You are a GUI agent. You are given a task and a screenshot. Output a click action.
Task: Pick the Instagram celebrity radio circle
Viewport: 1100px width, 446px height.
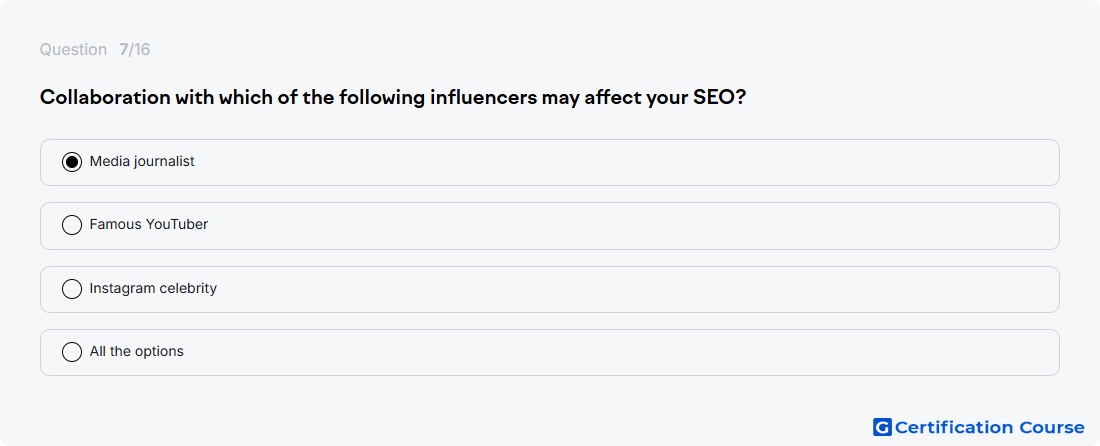click(x=72, y=289)
